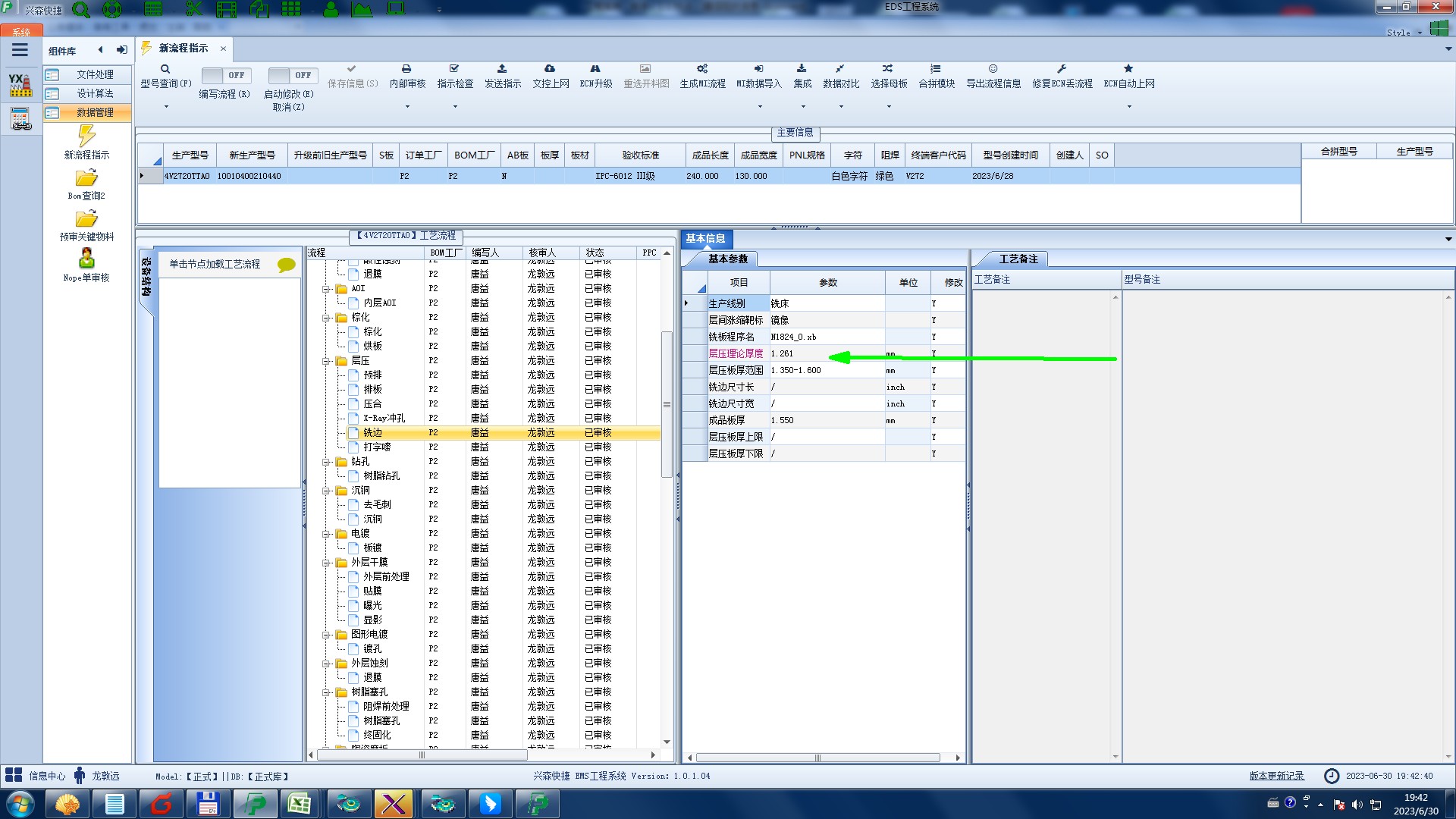1456x819 pixels.
Task: Click the 单击节点加载工艺流程 button
Action: coord(215,264)
